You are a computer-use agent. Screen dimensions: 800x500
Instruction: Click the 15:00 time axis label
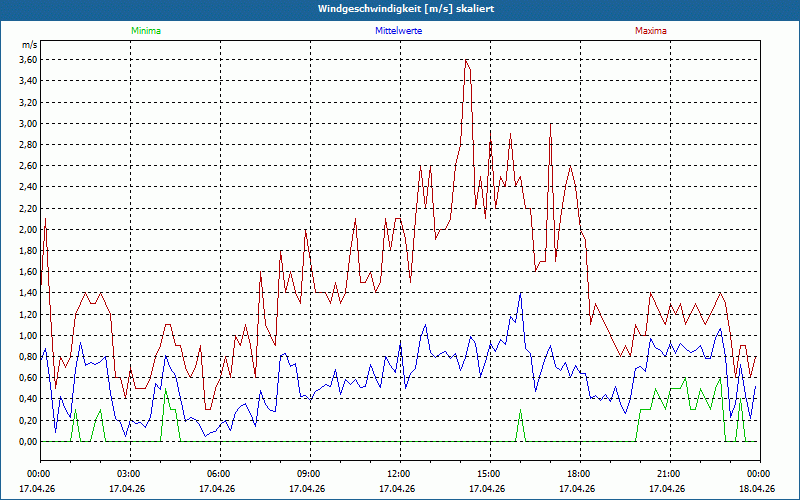point(490,474)
